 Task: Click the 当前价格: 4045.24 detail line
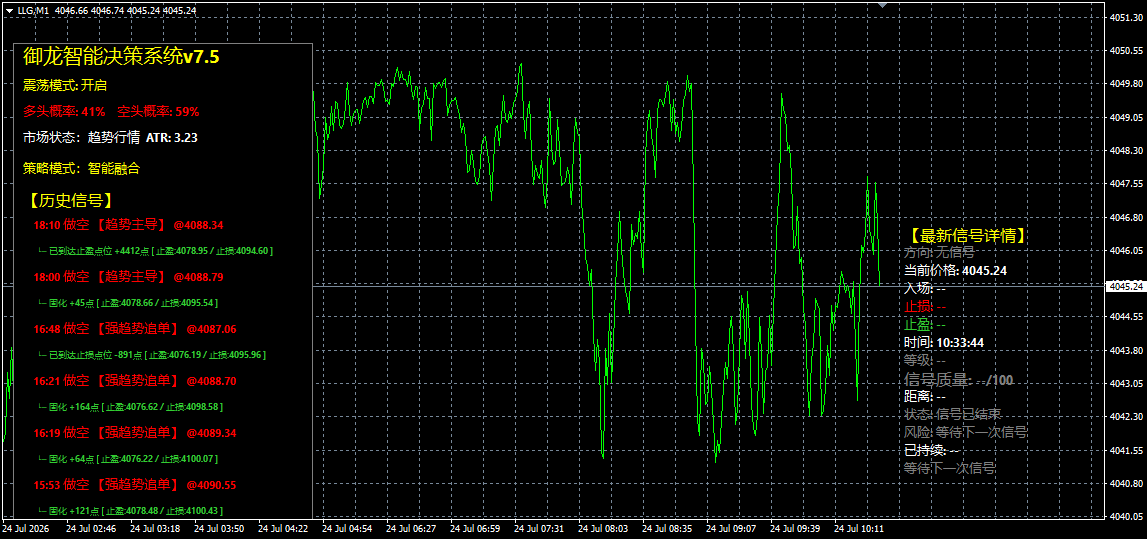pyautogui.click(x=956, y=271)
